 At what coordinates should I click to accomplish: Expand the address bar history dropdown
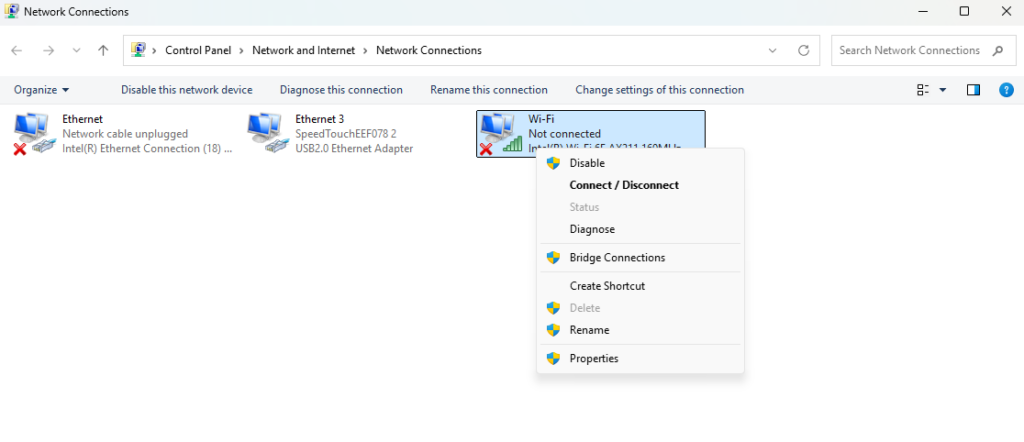click(x=773, y=50)
